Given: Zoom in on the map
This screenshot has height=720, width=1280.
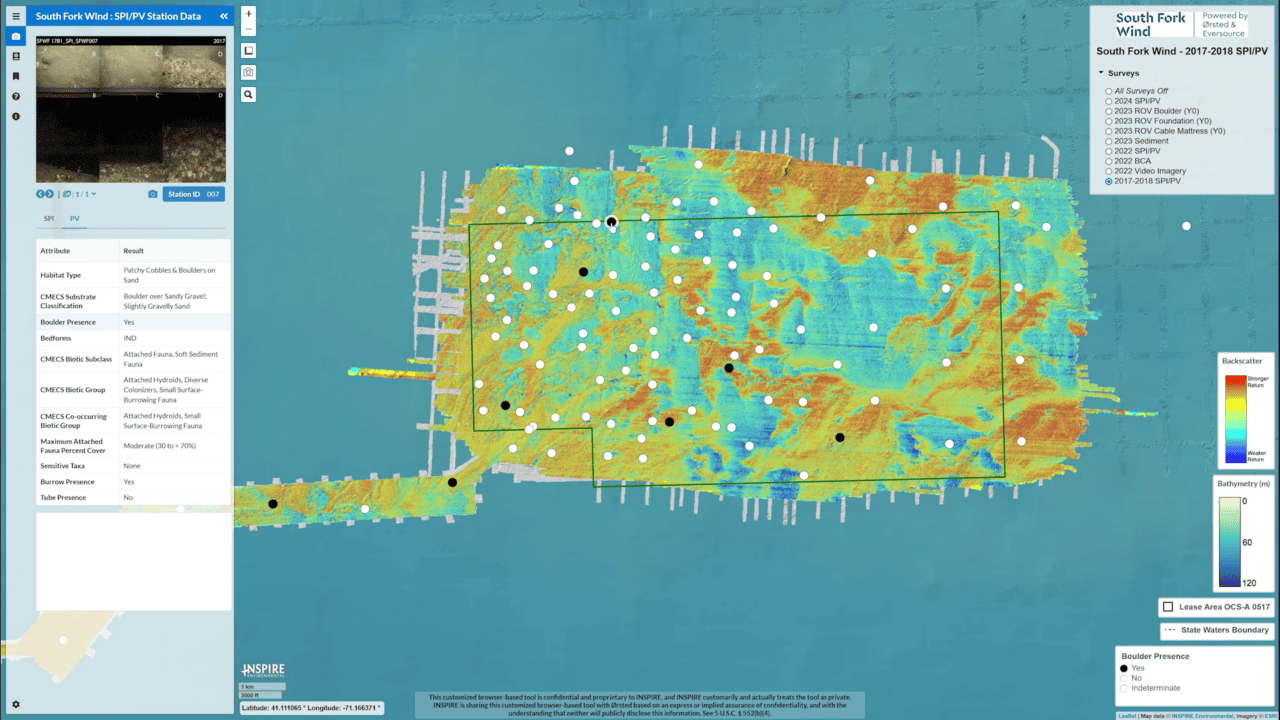Looking at the screenshot, I should (x=249, y=14).
